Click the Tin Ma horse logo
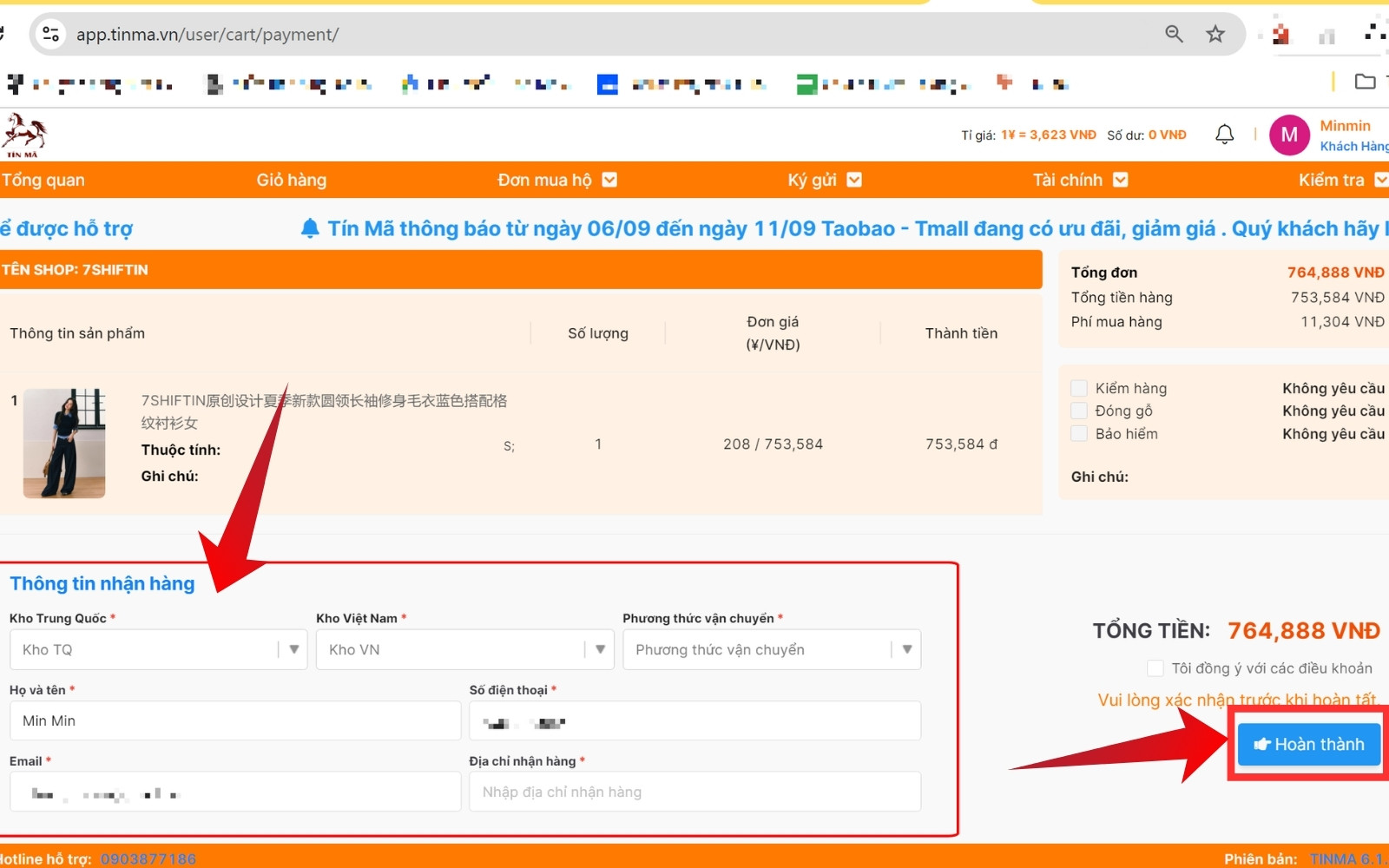 click(x=23, y=135)
